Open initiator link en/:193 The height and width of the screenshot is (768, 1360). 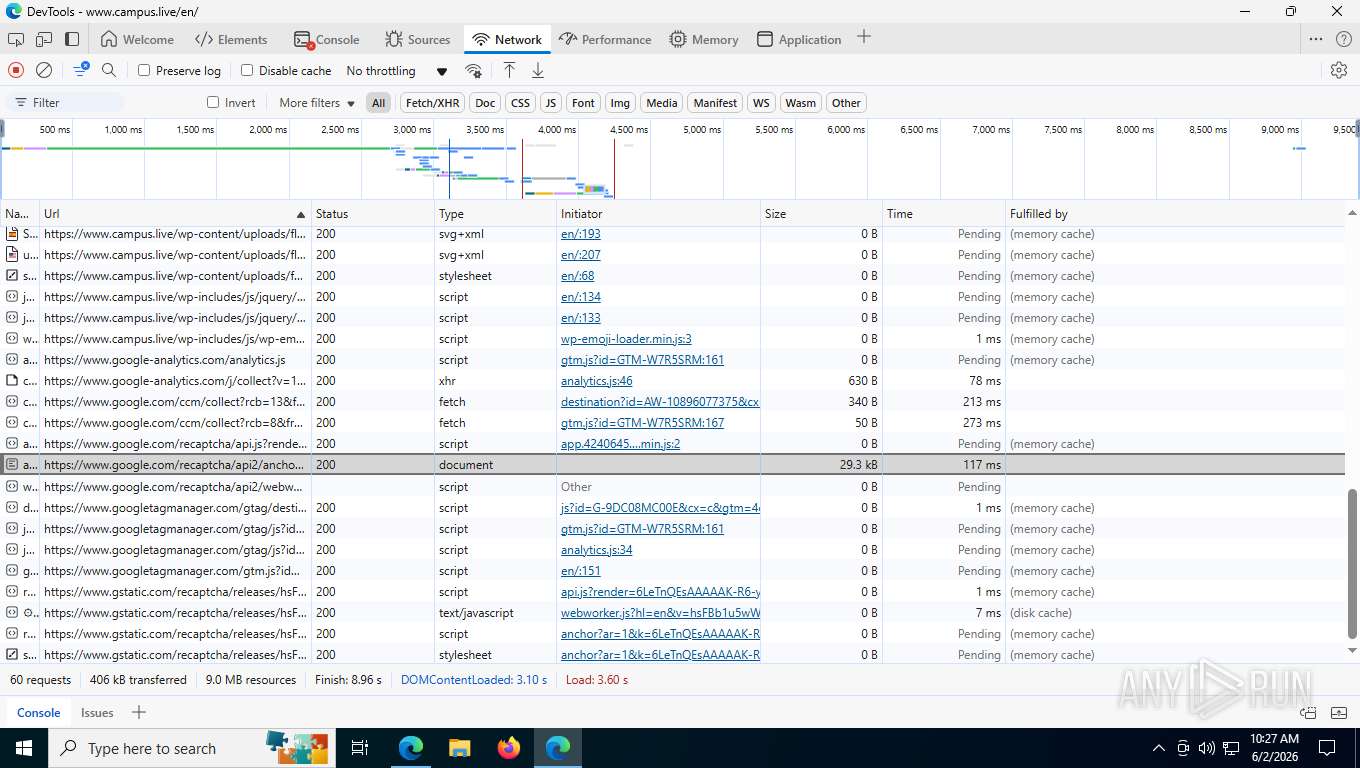pyautogui.click(x=581, y=234)
